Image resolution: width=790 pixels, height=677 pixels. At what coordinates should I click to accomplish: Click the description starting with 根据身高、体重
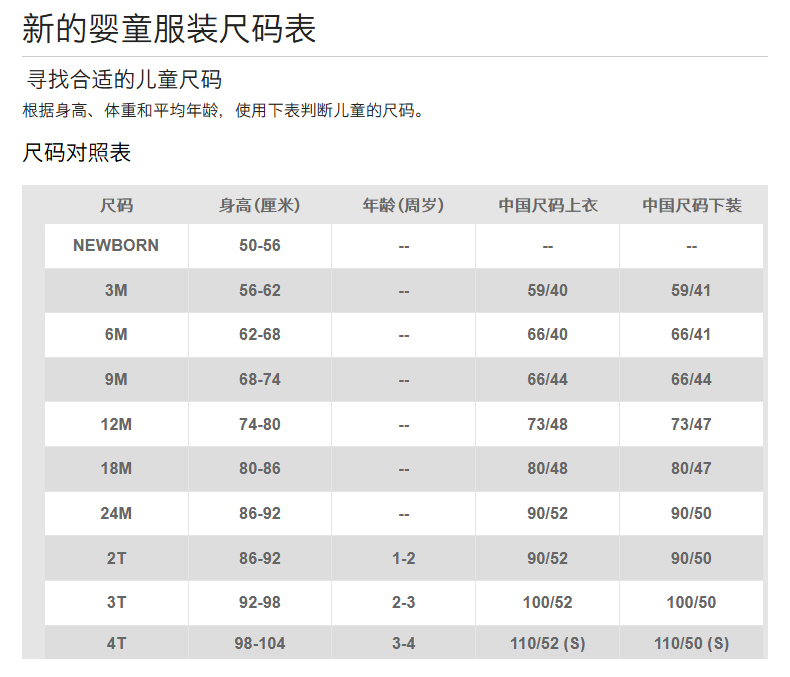pos(224,110)
